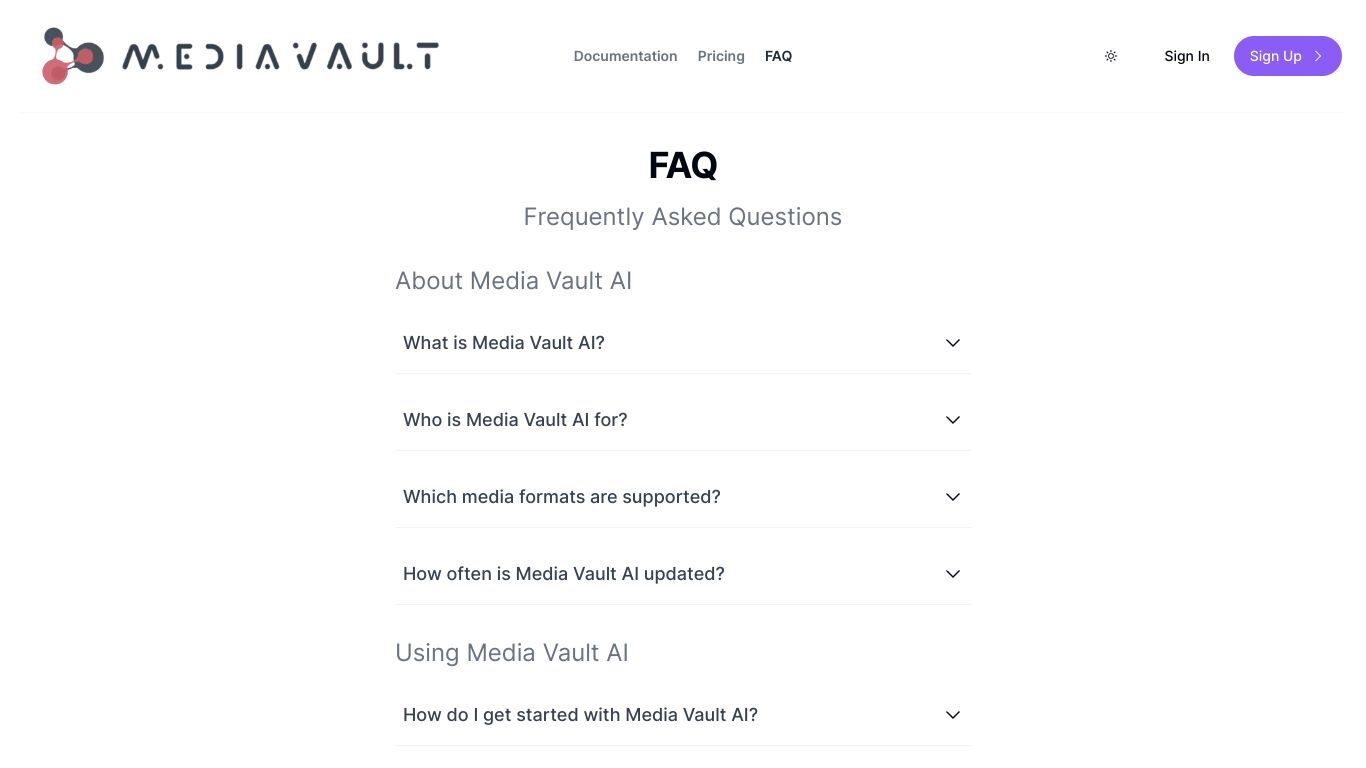Open the Documentation nav link
Image resolution: width=1366 pixels, height=768 pixels.
[x=625, y=56]
